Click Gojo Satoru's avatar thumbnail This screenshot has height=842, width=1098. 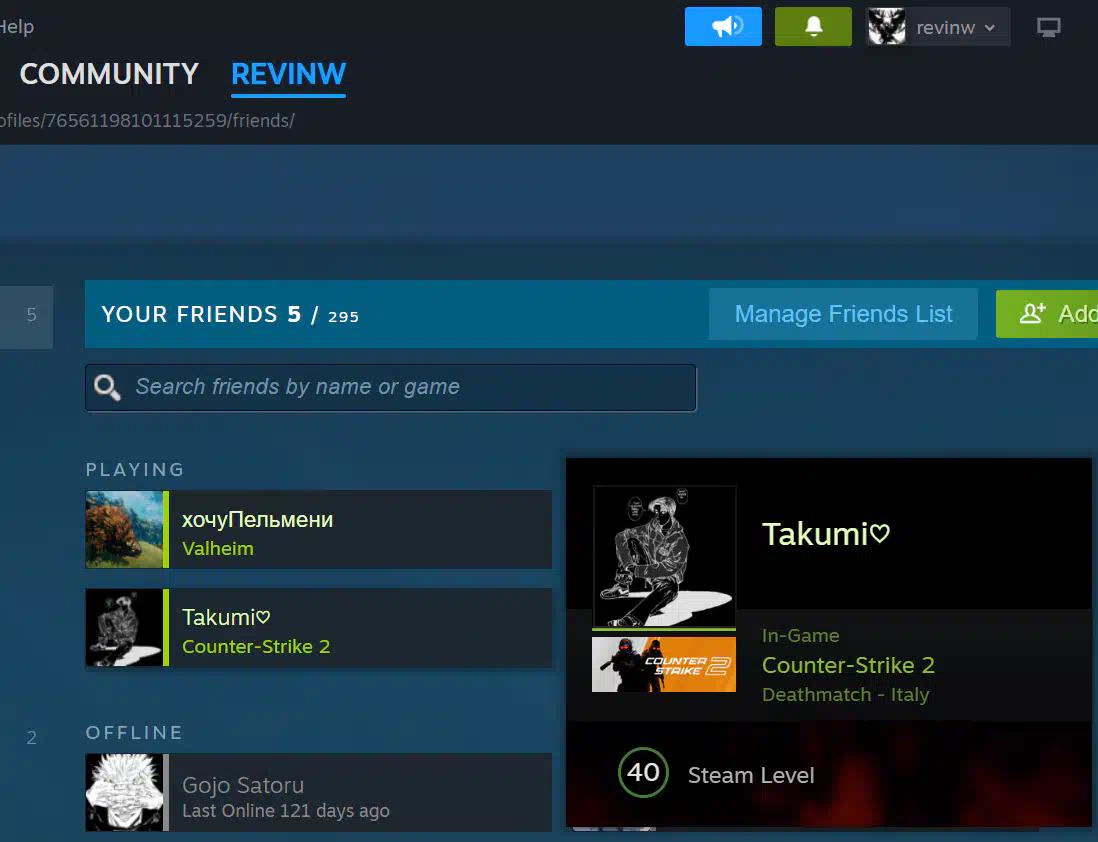124,792
